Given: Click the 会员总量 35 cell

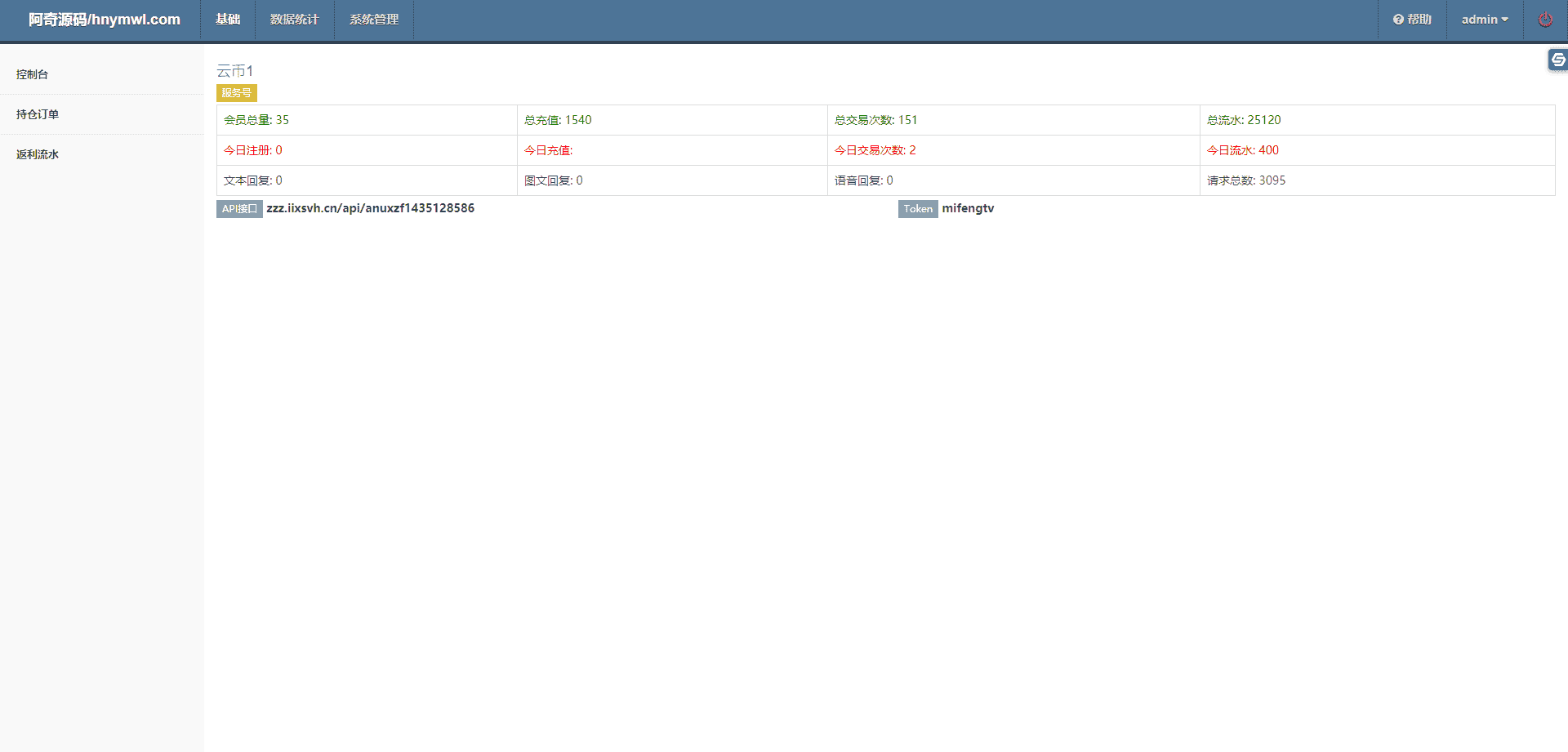Looking at the screenshot, I should (256, 120).
